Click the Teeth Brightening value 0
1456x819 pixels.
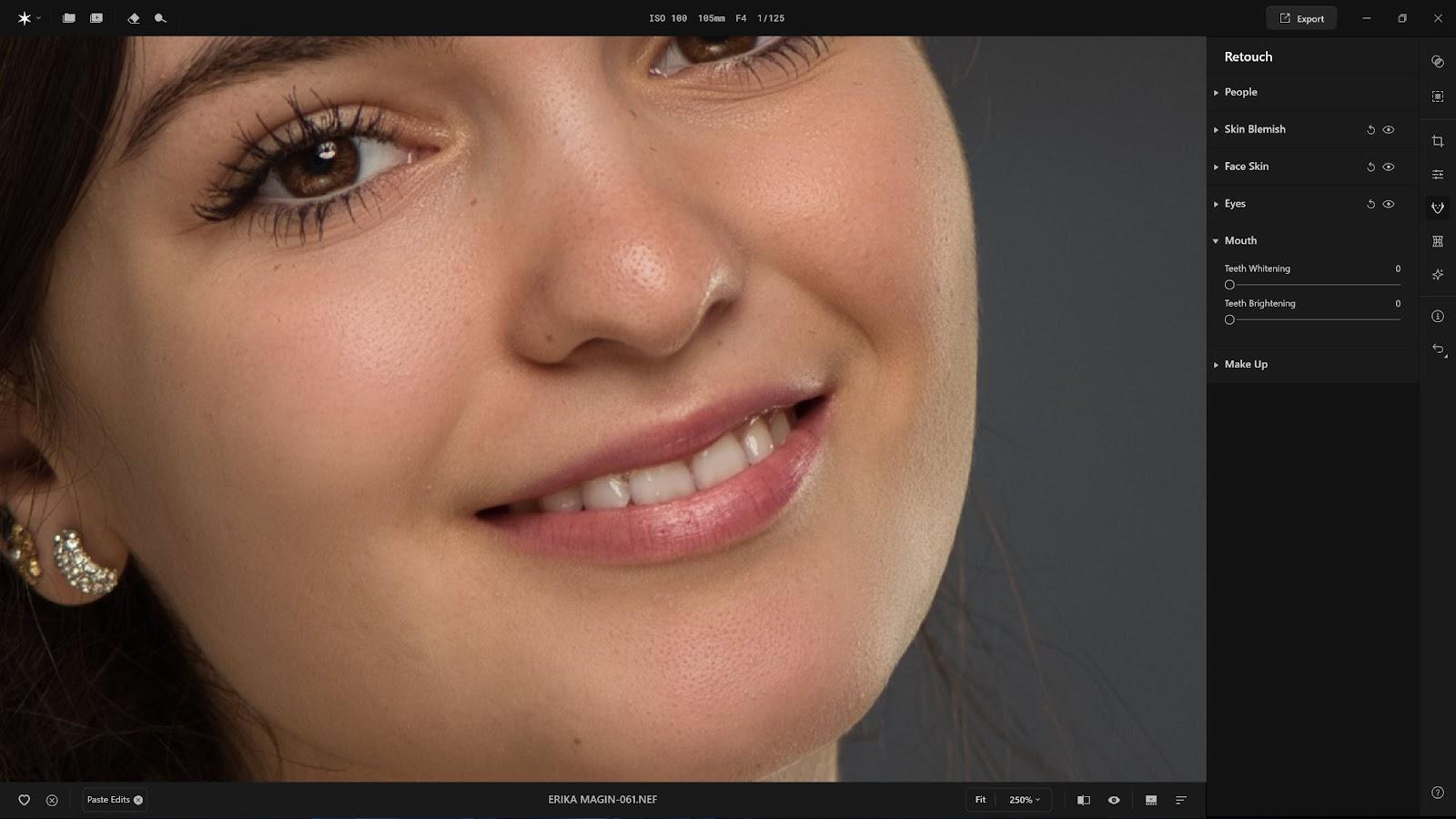[1398, 303]
